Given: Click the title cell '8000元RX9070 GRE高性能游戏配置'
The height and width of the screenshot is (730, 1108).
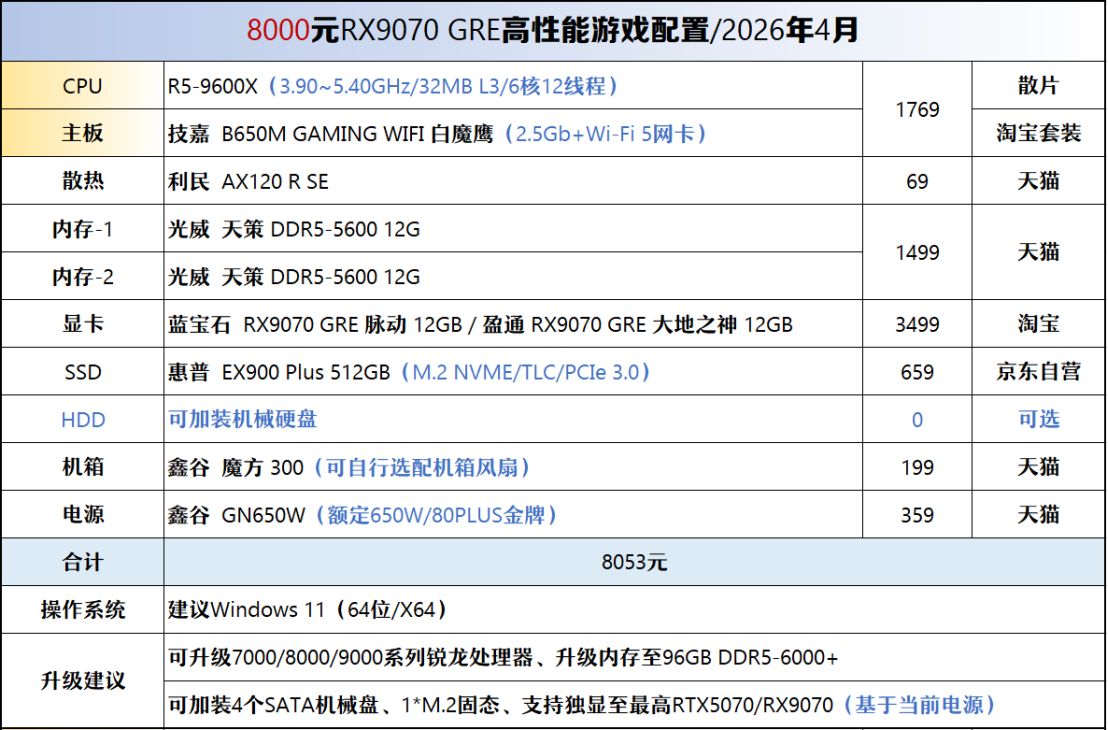Looking at the screenshot, I should point(553,31).
